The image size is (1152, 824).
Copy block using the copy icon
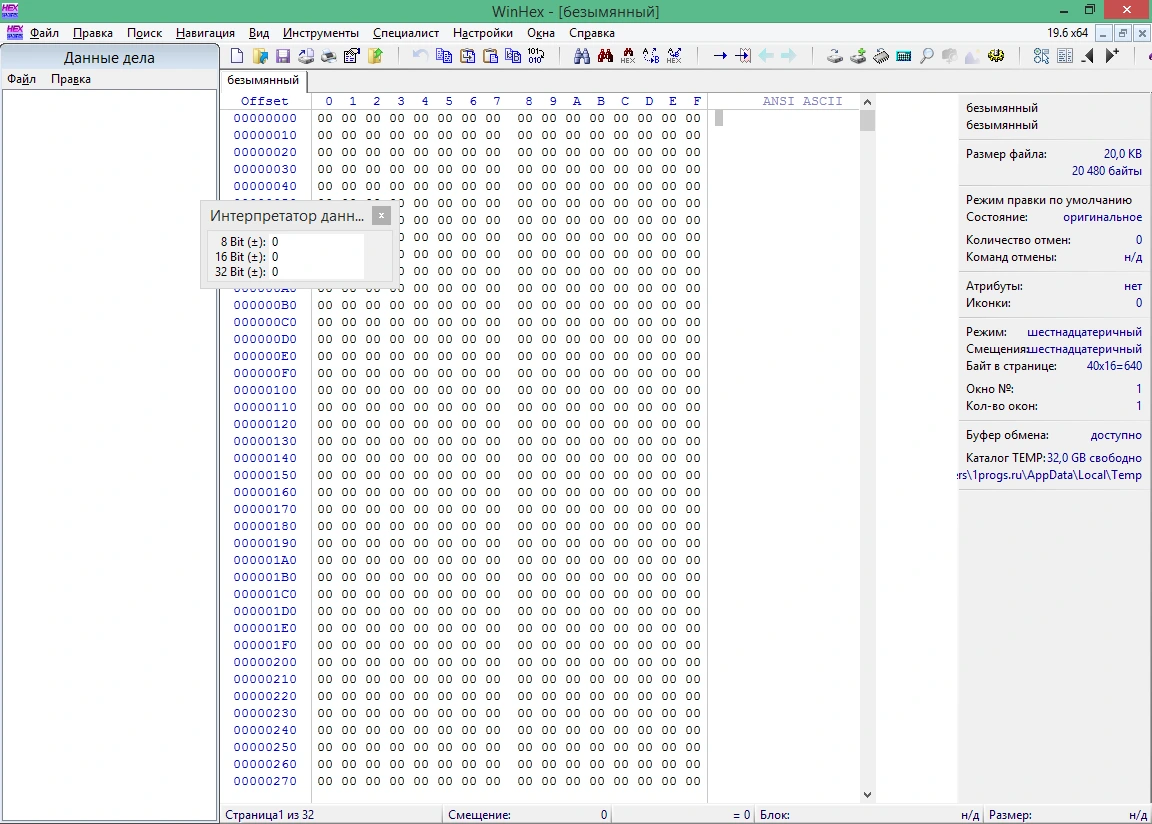444,56
